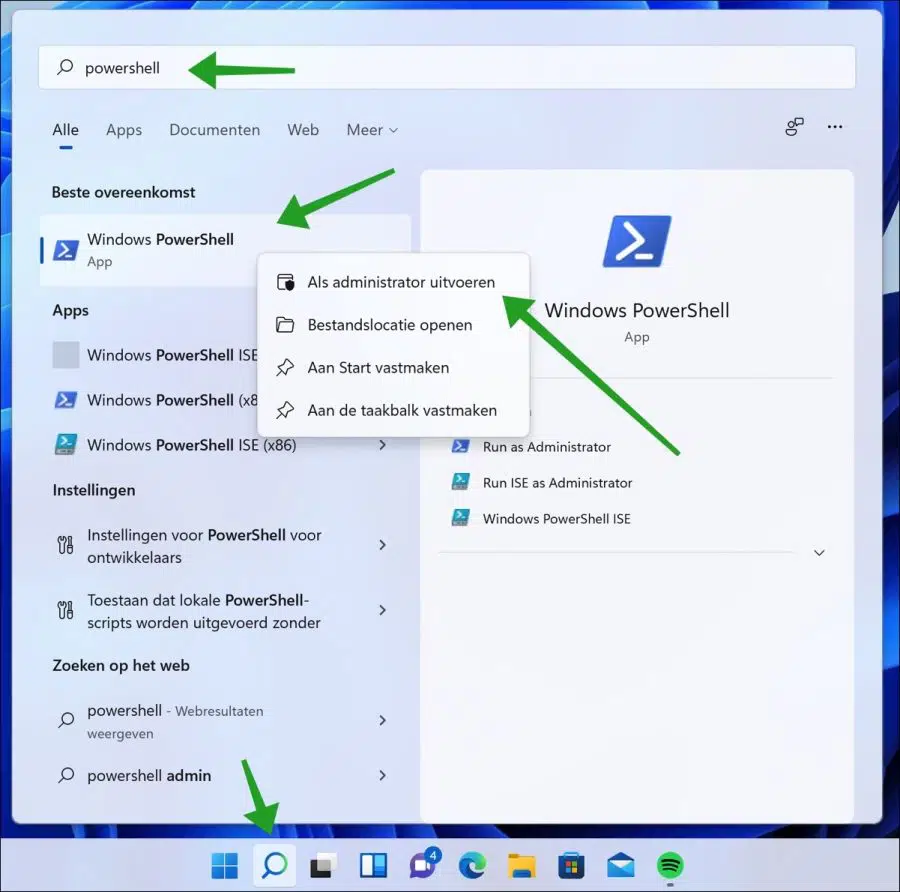The image size is (900, 892).
Task: Open the three-dots more options menu
Action: [835, 127]
